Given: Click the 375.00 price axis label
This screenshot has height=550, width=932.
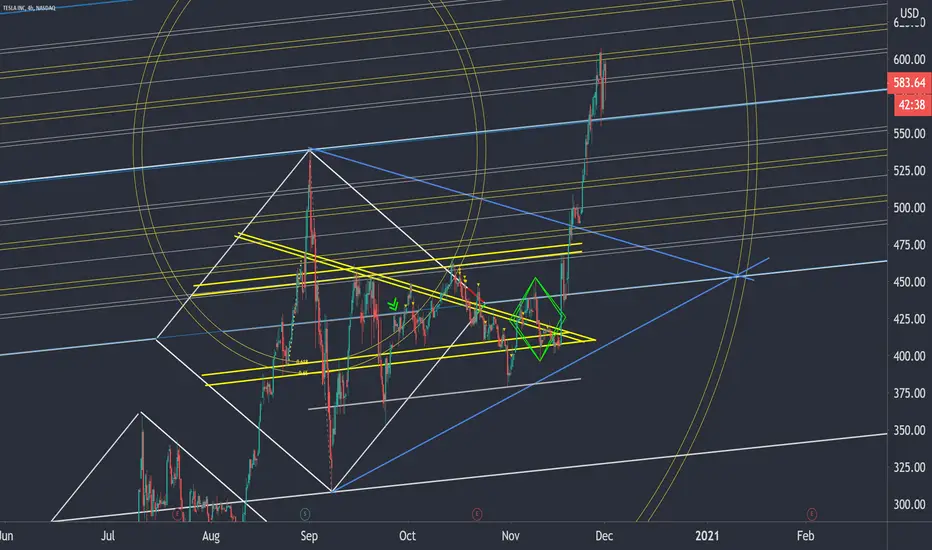Looking at the screenshot, I should click(909, 393).
